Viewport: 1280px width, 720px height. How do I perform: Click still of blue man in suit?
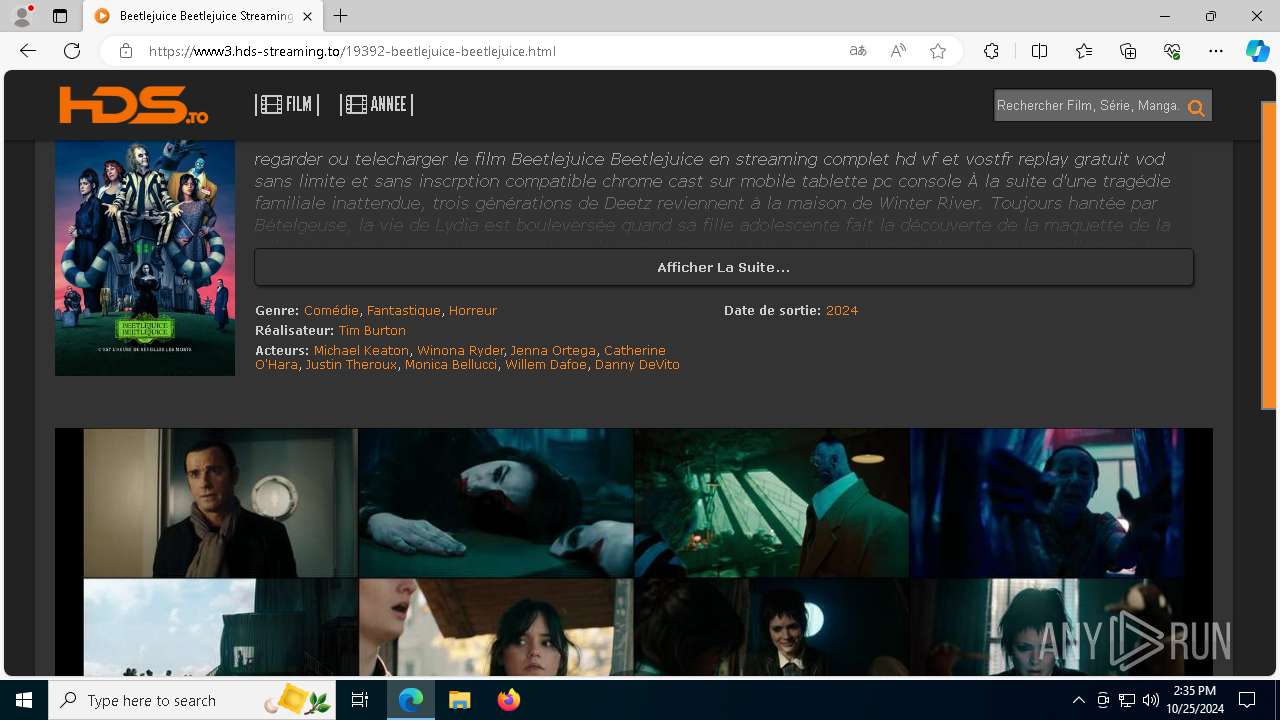tap(772, 503)
